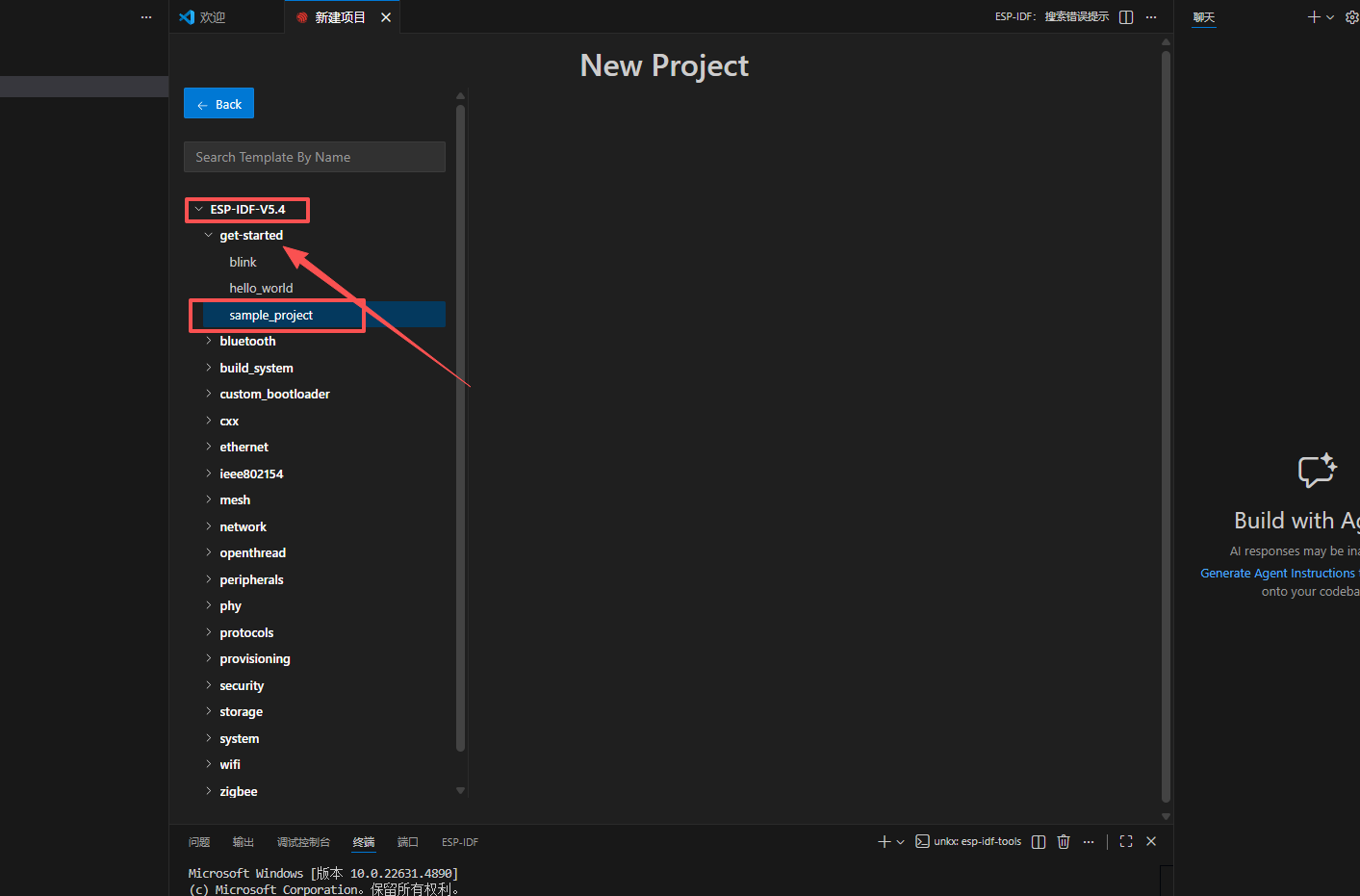Switch to the ESP-IDF panel tab
The image size is (1360, 896).
(460, 842)
